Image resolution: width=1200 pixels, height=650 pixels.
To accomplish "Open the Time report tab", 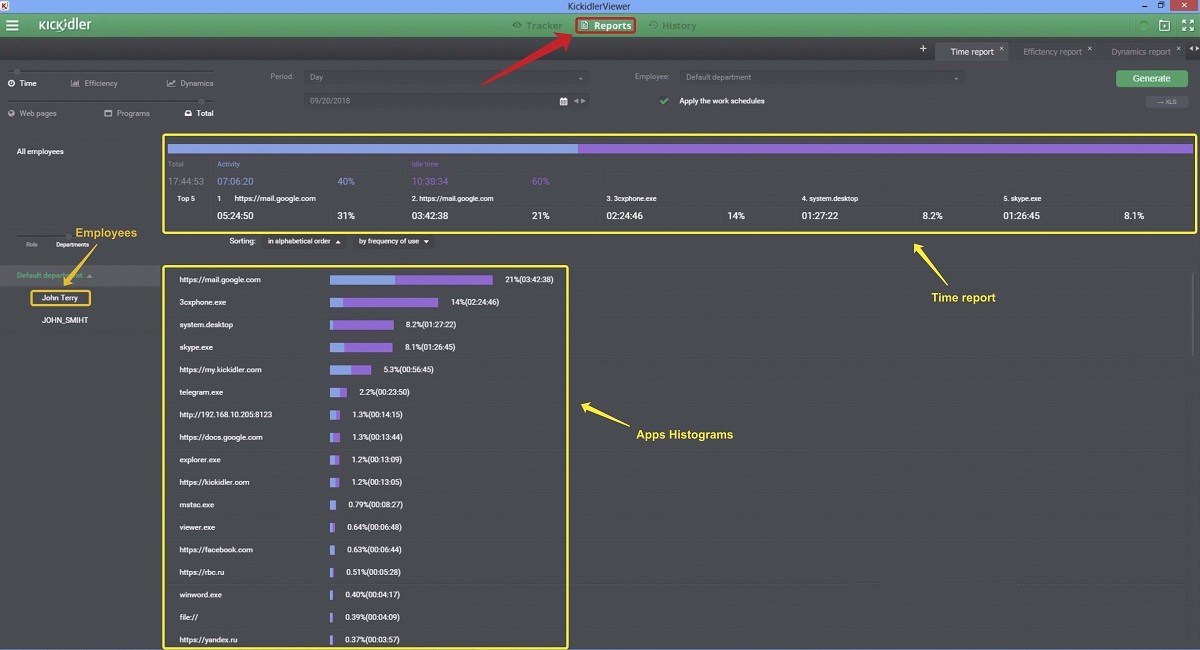I will [x=972, y=52].
